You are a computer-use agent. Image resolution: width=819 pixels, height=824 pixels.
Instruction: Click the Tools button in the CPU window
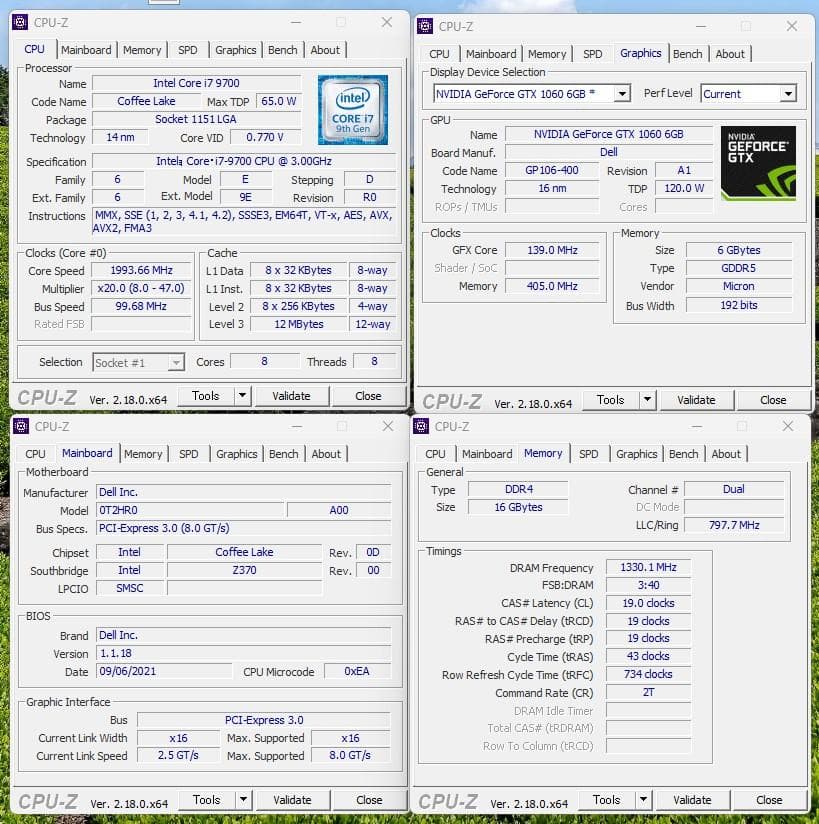click(206, 396)
